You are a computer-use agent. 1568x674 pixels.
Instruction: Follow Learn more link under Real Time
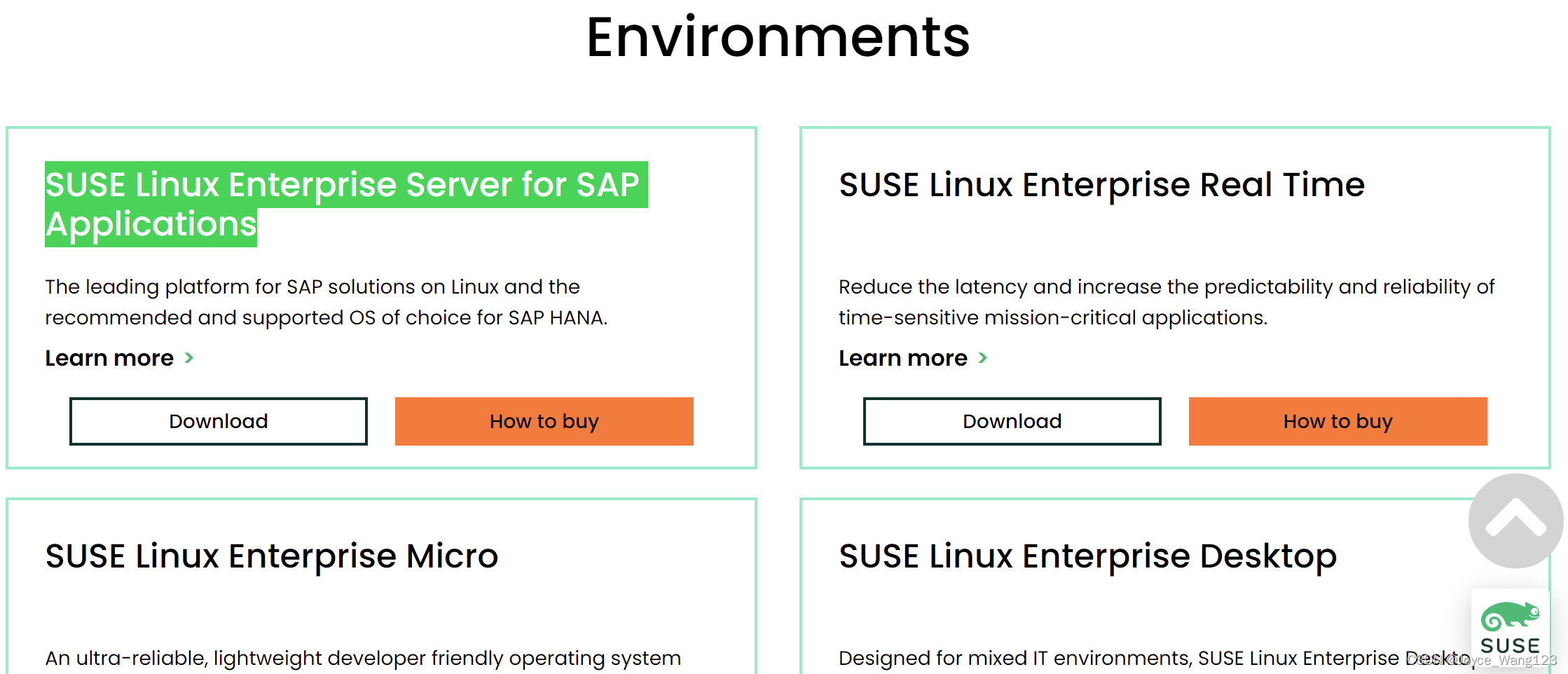point(903,358)
